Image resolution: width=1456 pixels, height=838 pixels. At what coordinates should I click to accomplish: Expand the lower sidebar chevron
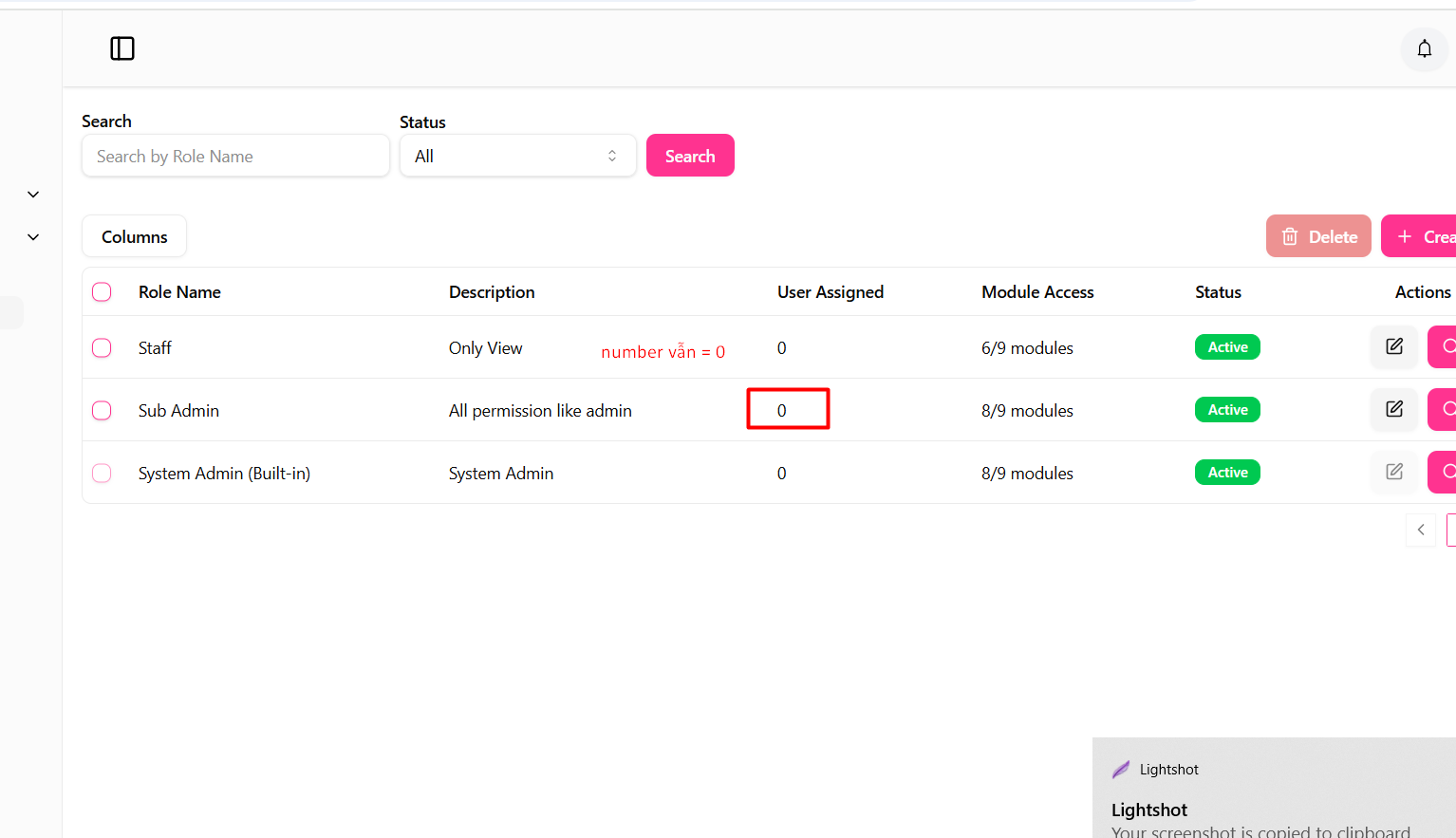[33, 237]
